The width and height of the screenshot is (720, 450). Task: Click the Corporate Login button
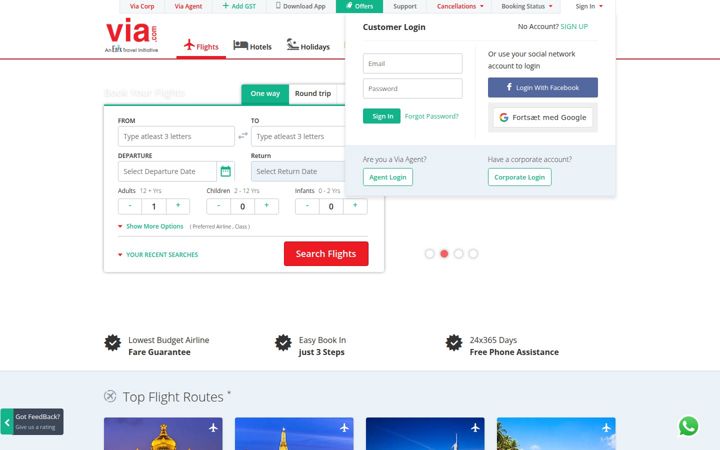pos(519,177)
